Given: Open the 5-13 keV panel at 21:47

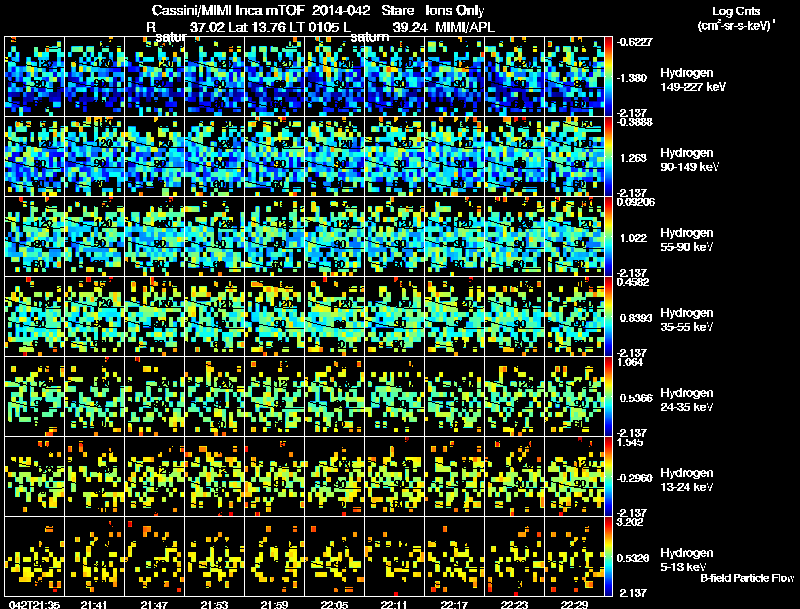Looking at the screenshot, I should pos(155,556).
